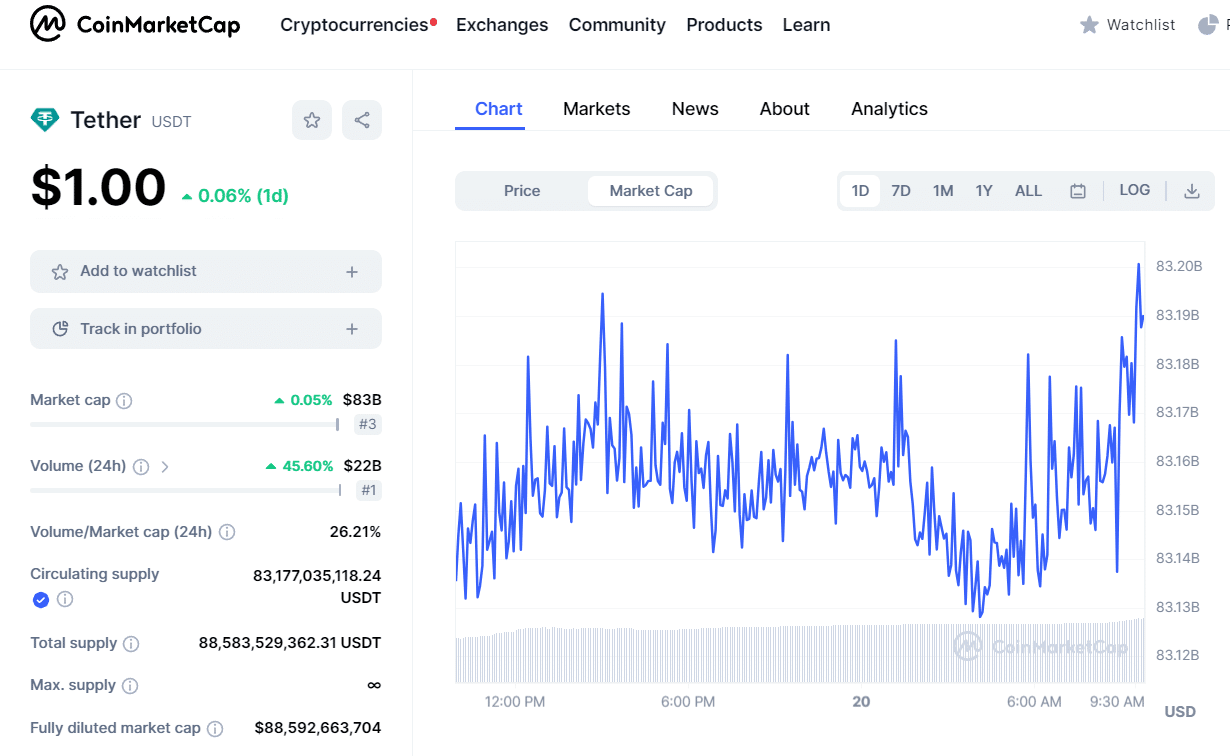Viewport: 1230px width, 756px height.
Task: Click the USDT ticker symbol beside Tether
Action: point(172,122)
